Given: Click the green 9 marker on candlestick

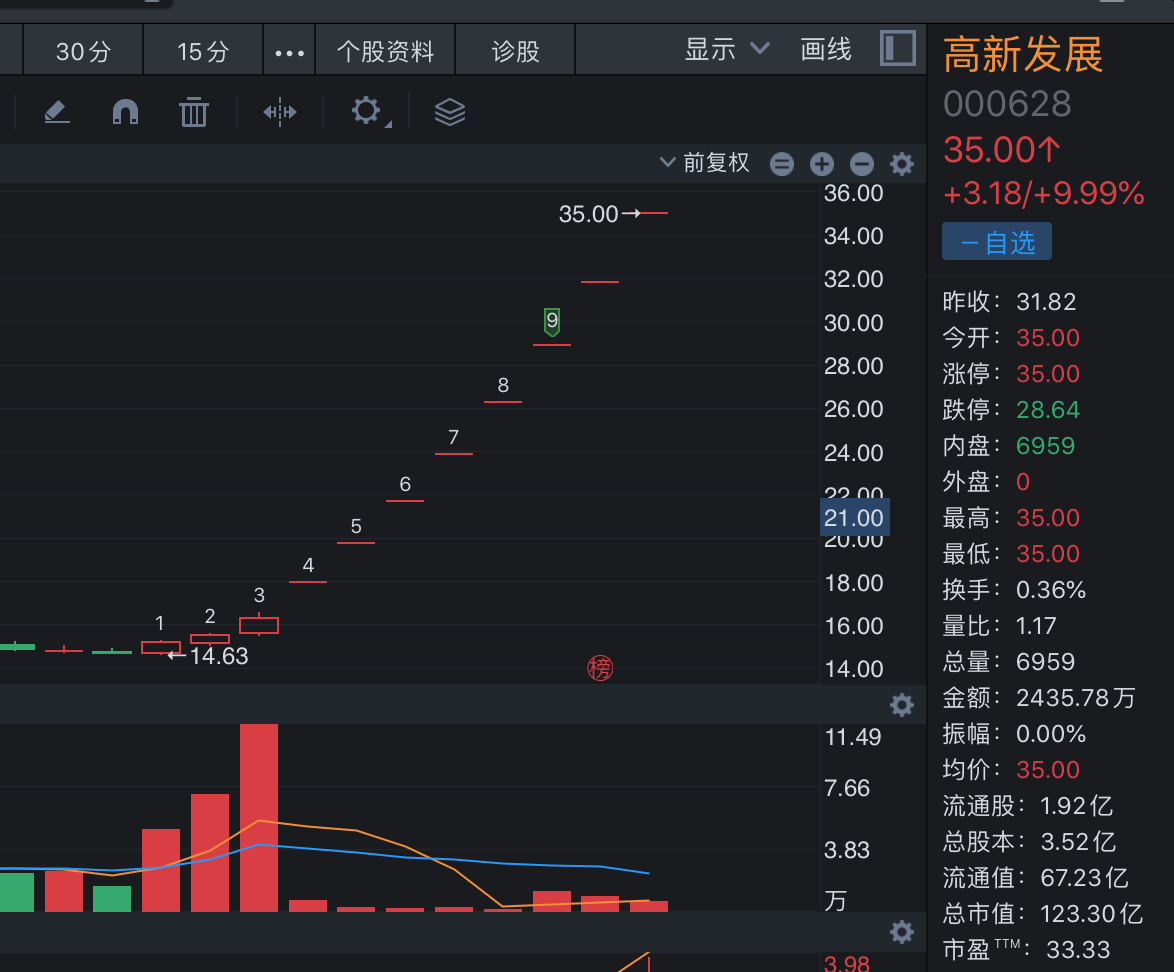Looking at the screenshot, I should point(551,321).
